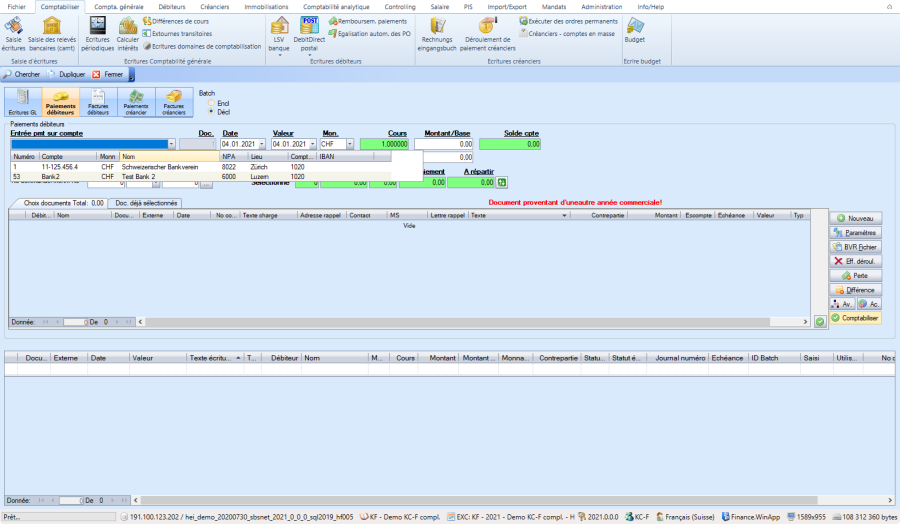Expand the LSV banque dropdown menu
900x524 pixels.
coord(279,54)
